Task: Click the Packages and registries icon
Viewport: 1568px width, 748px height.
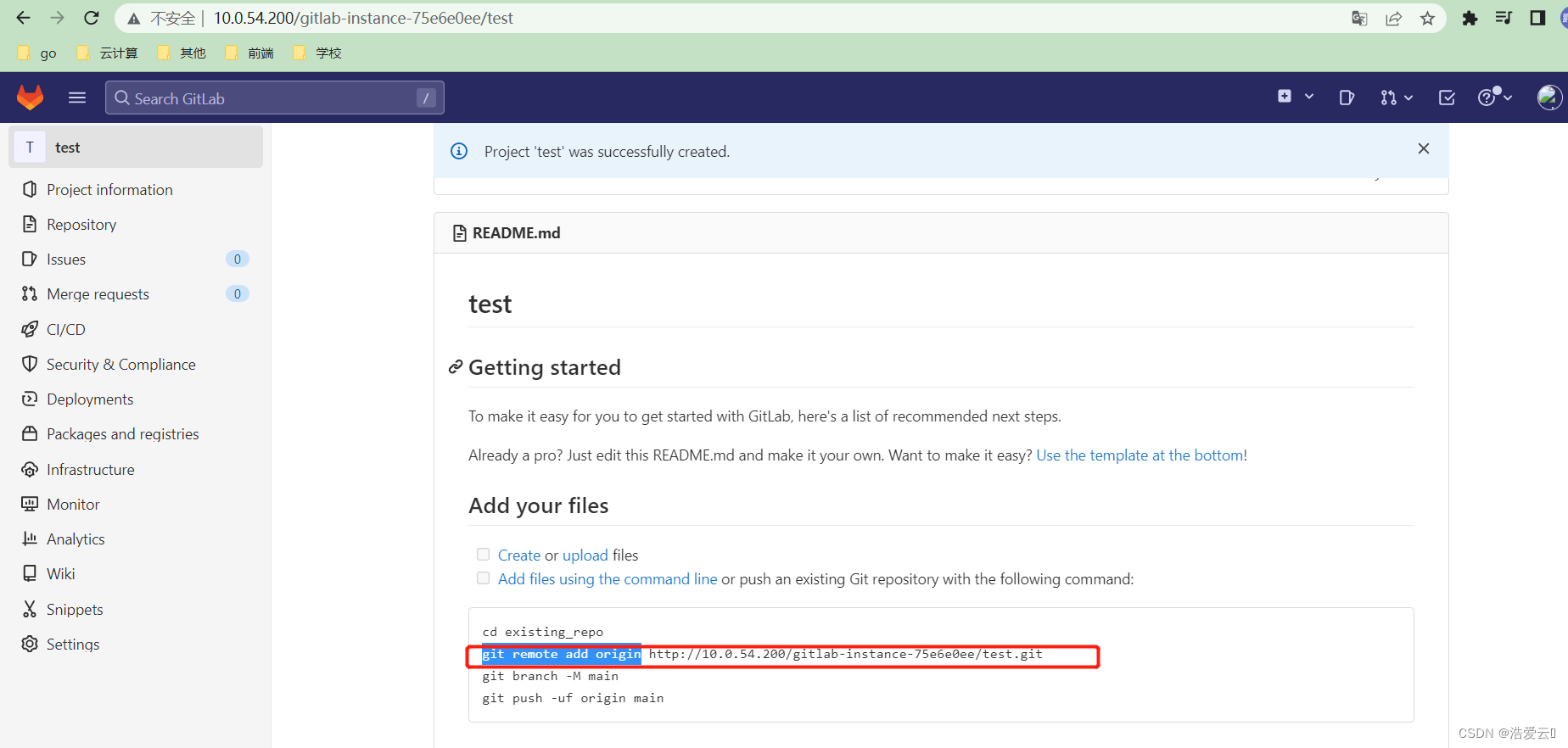Action: click(30, 433)
